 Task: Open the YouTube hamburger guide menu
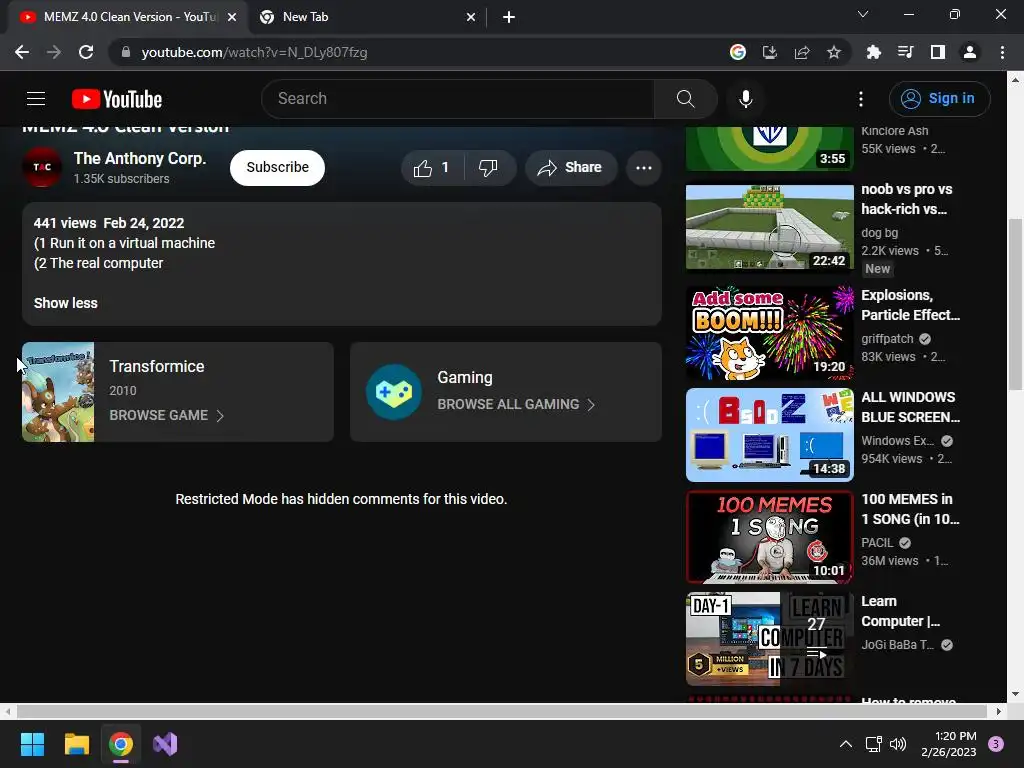pos(36,99)
